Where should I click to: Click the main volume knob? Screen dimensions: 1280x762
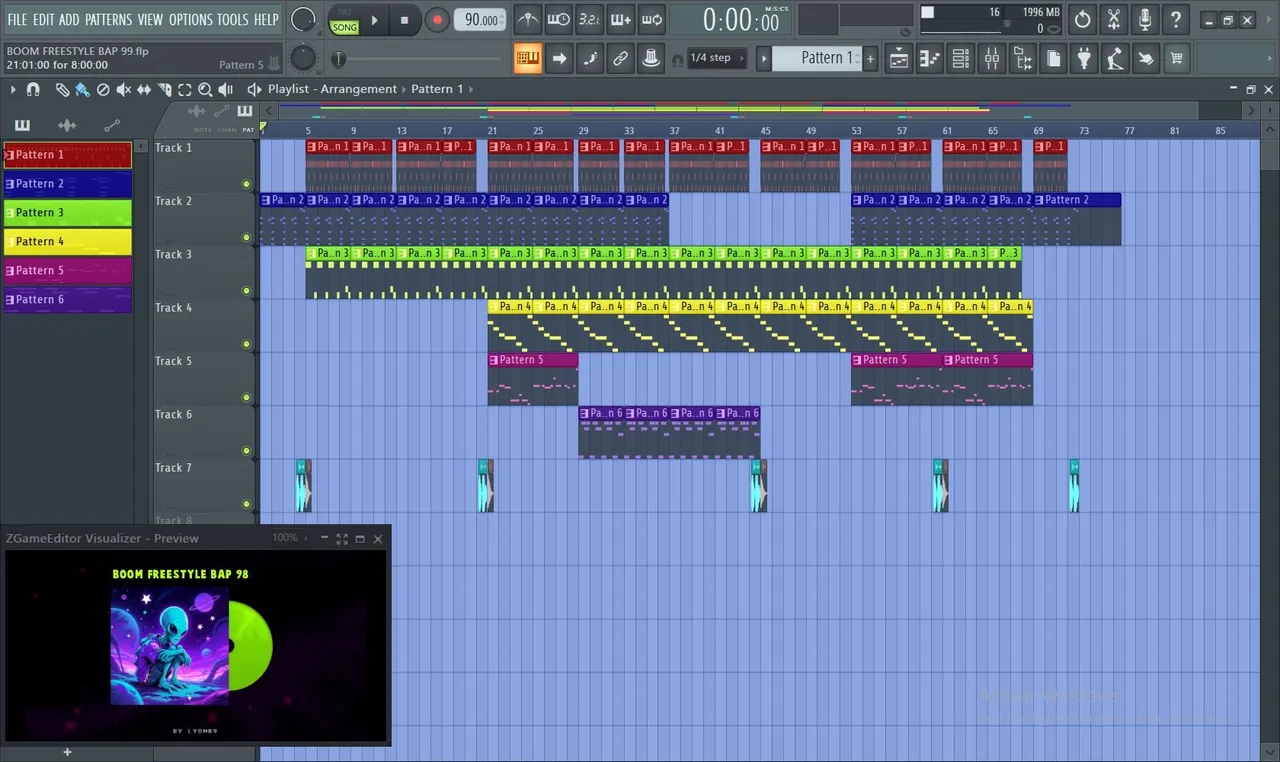303,19
